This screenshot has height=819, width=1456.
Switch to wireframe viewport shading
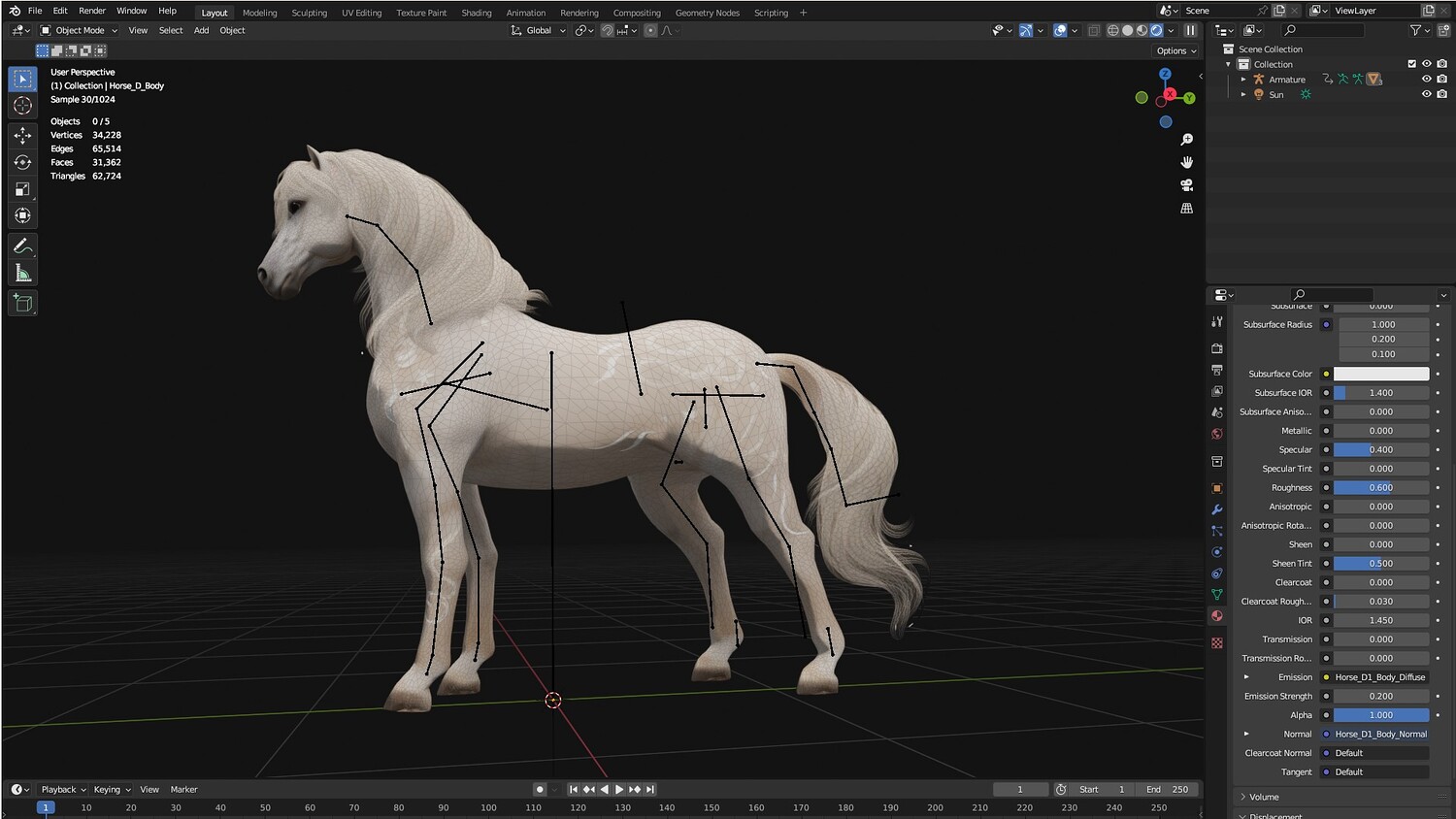pos(1113,31)
